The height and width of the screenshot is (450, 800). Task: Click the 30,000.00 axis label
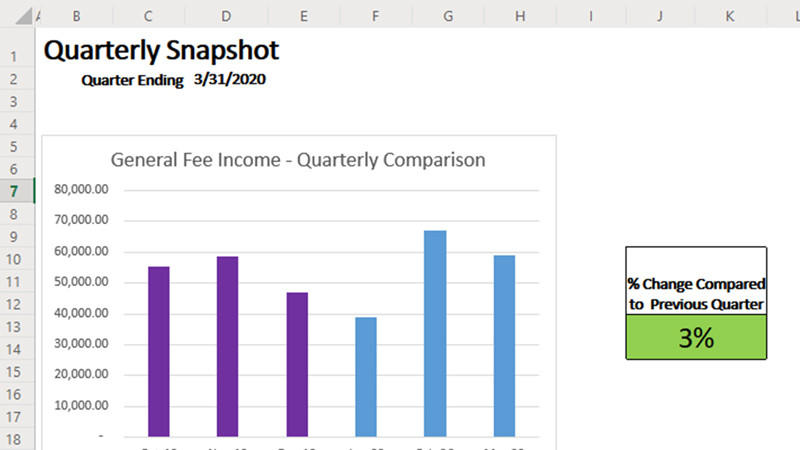(81, 343)
